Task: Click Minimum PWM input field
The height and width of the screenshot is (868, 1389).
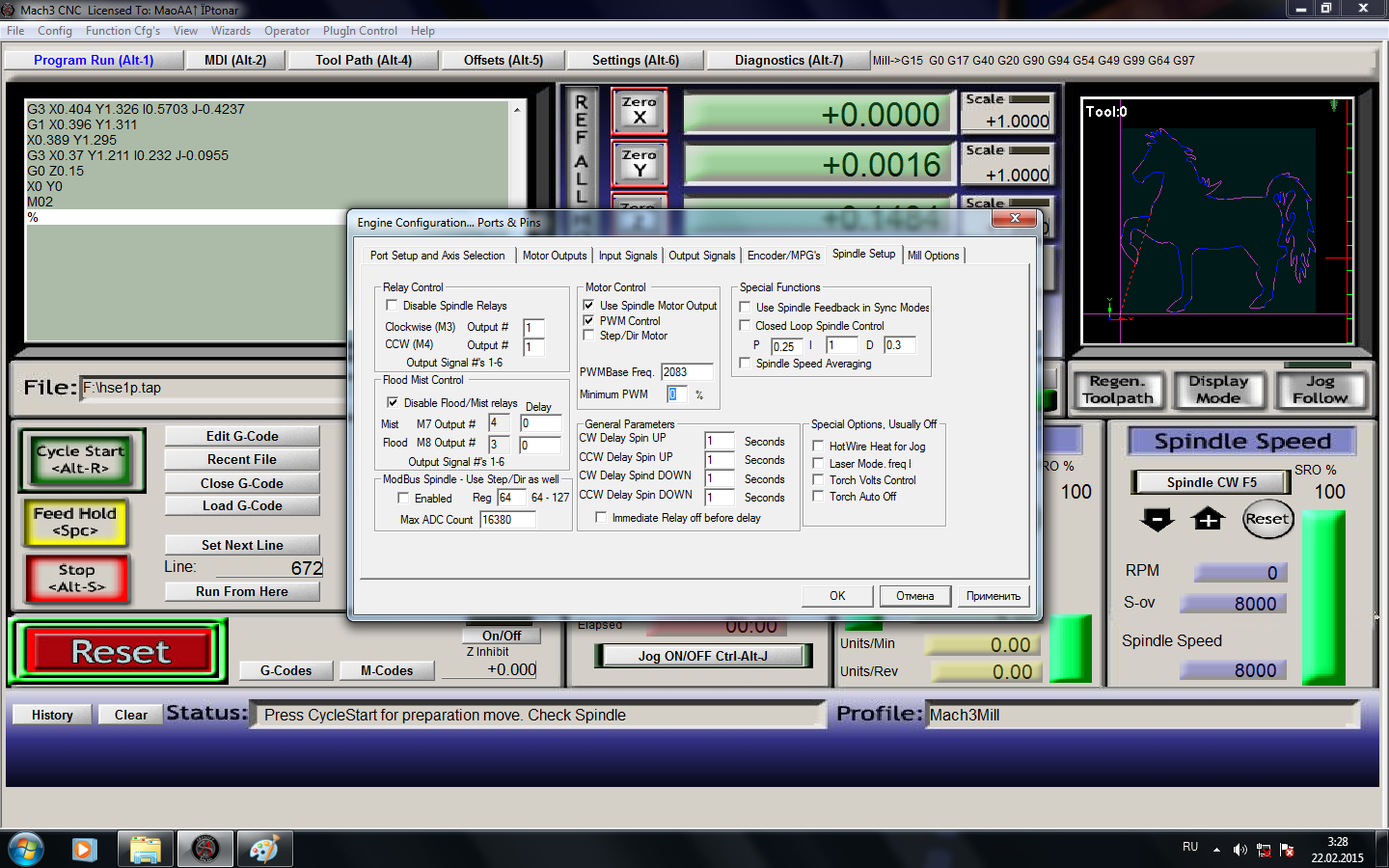Action: (676, 394)
